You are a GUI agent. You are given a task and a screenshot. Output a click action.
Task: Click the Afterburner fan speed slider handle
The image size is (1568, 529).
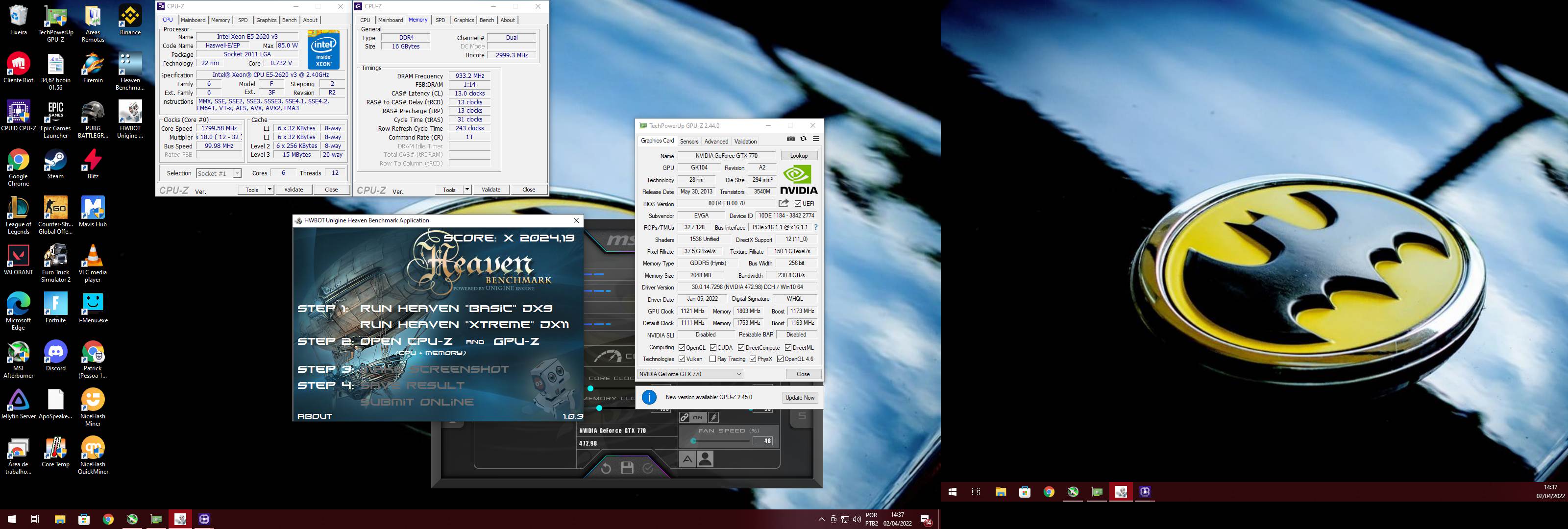pyautogui.click(x=693, y=441)
